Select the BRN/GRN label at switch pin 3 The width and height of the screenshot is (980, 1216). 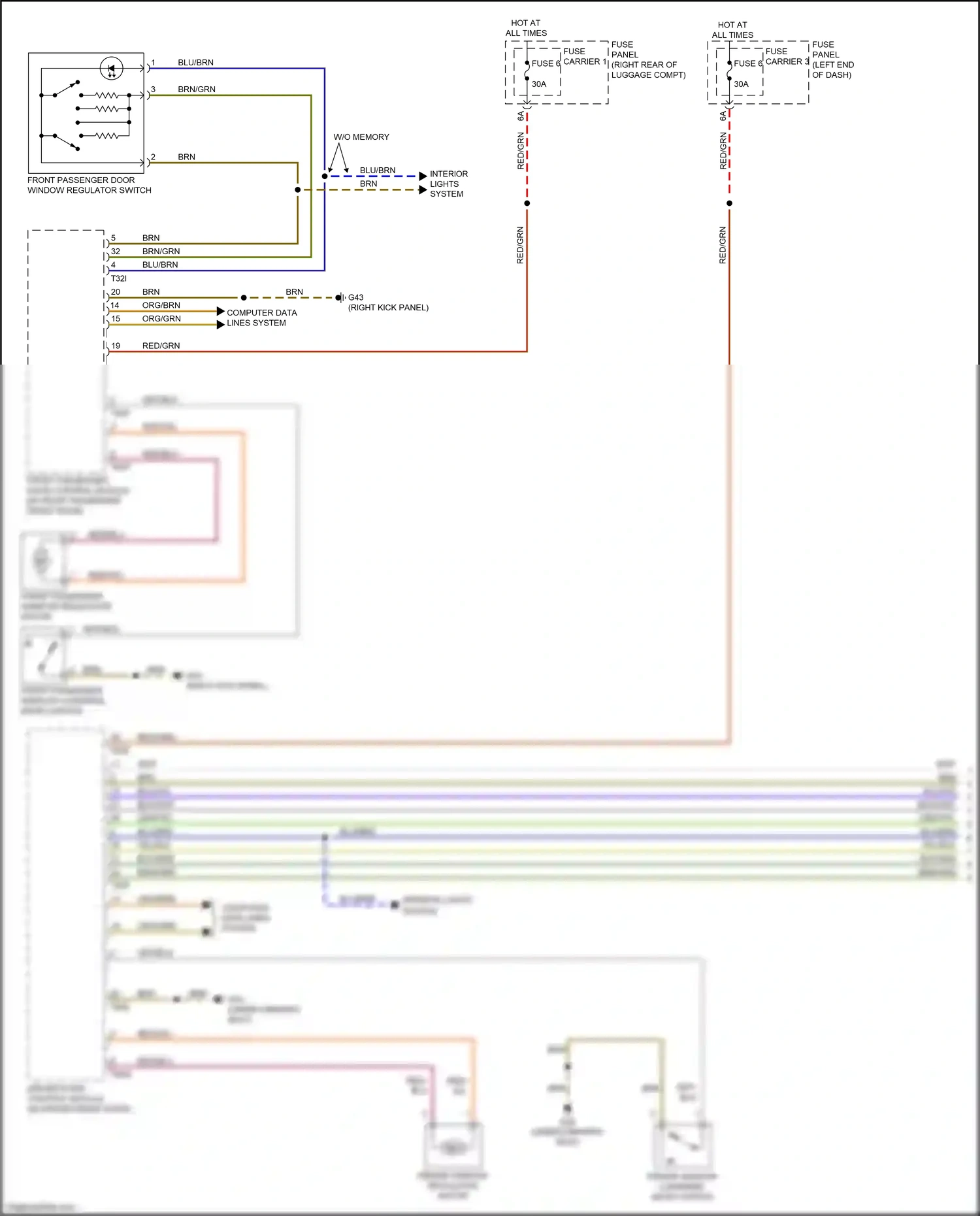coord(197,90)
